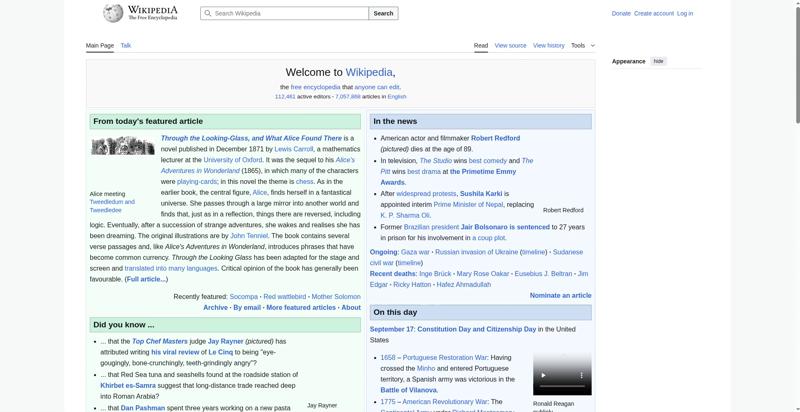Open the Inge Brück recent death link
The height and width of the screenshot is (412, 800).
(x=435, y=274)
